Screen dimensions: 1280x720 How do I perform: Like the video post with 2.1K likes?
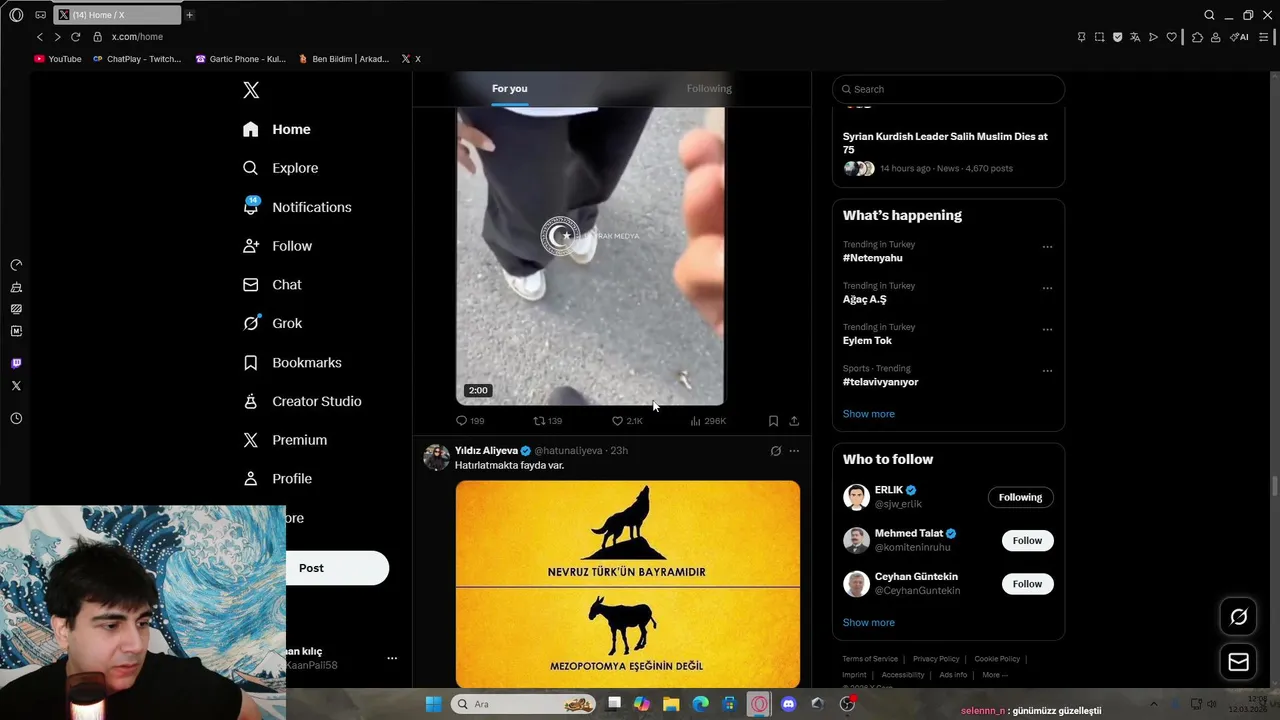(x=627, y=421)
